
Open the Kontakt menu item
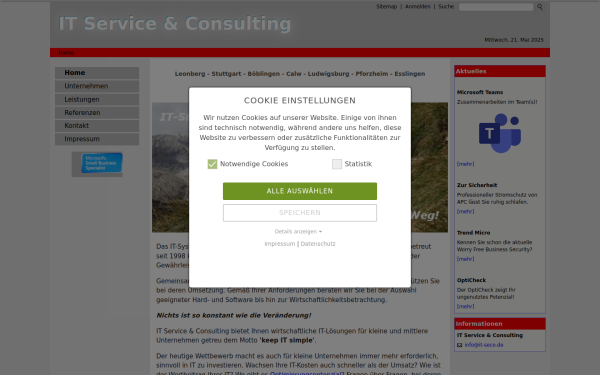click(x=97, y=126)
